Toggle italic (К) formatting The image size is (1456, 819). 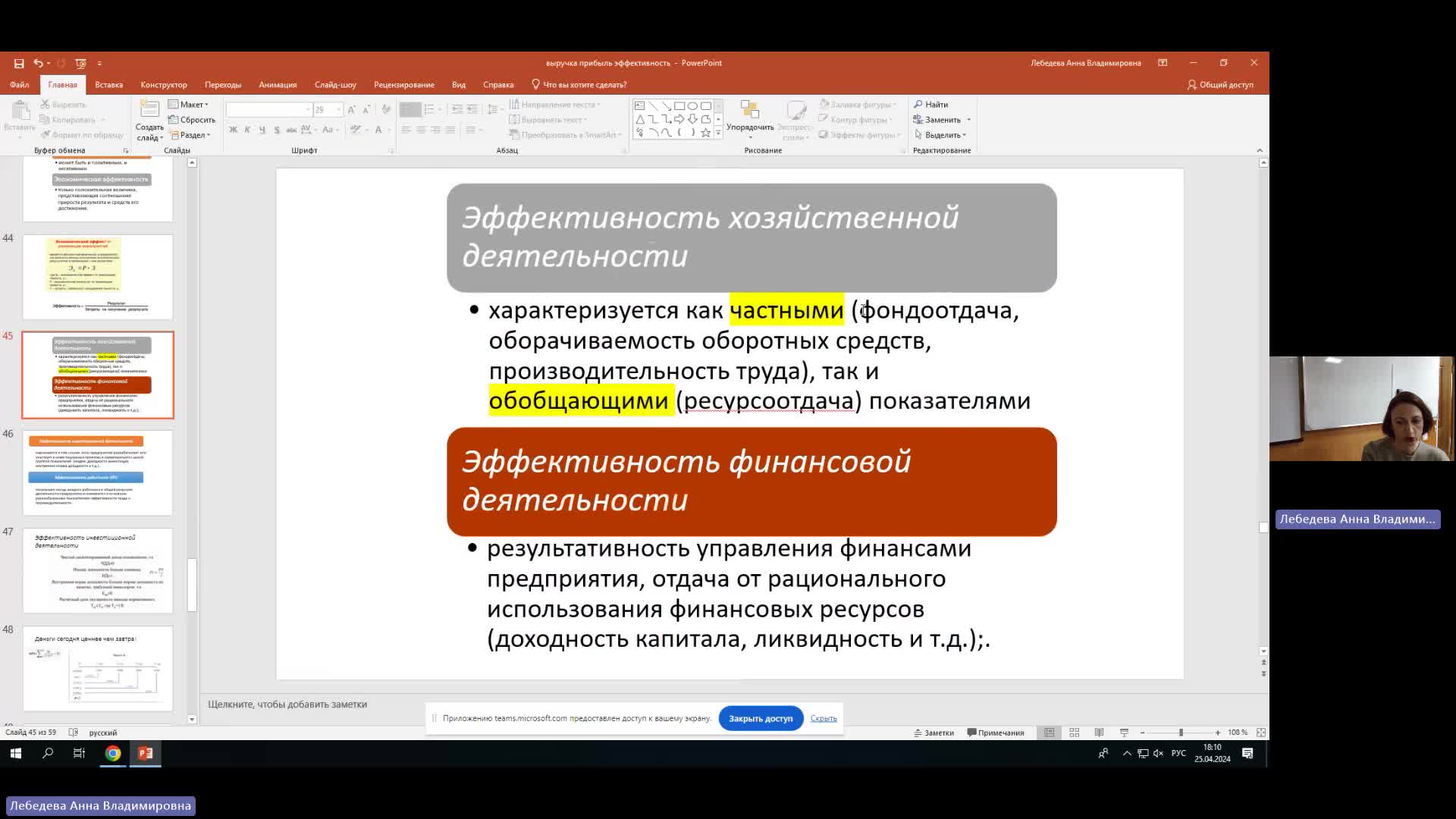247,130
